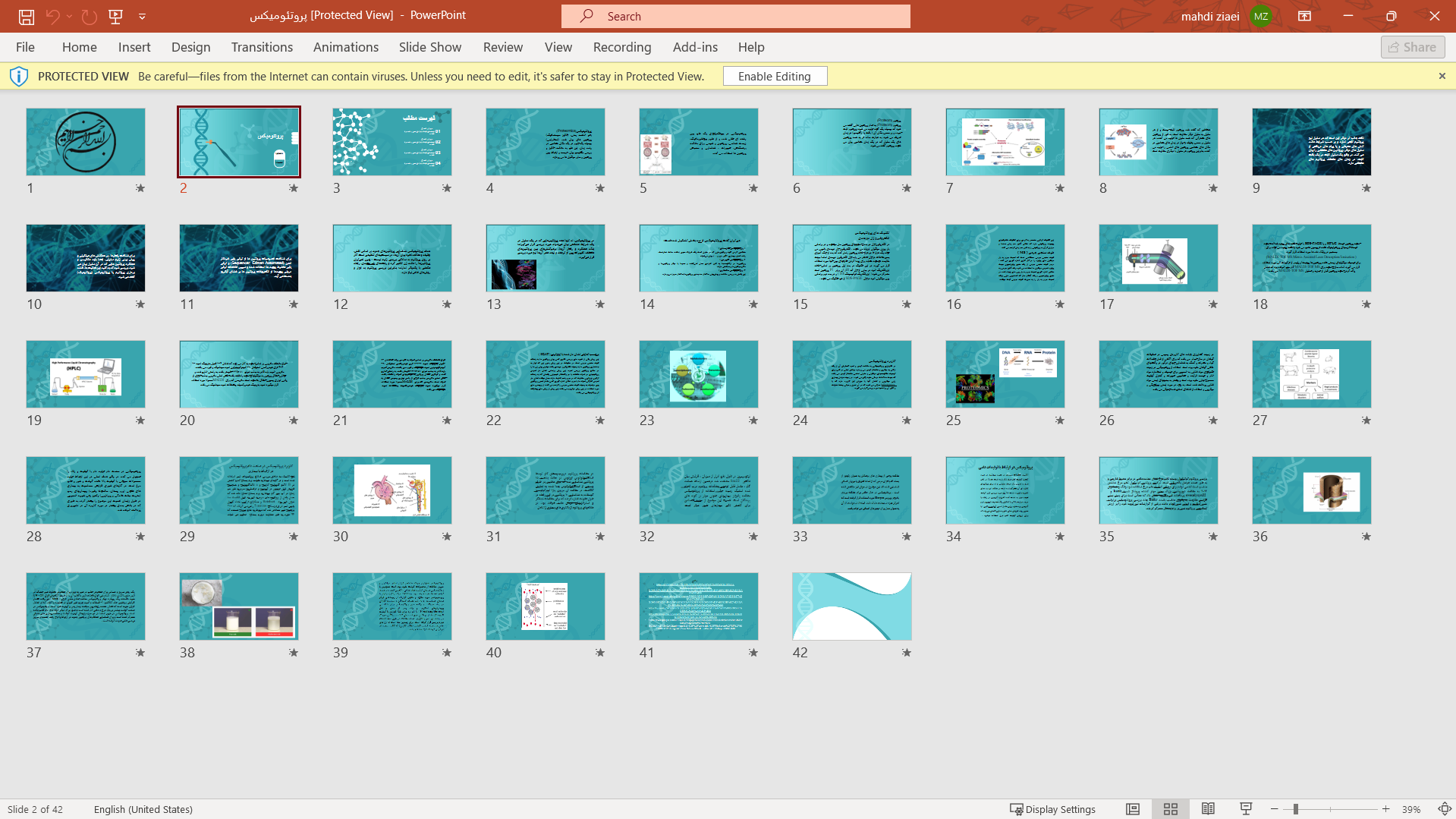This screenshot has height=819, width=1456.
Task: Click the transition star icon under slide 9
Action: [x=1366, y=188]
